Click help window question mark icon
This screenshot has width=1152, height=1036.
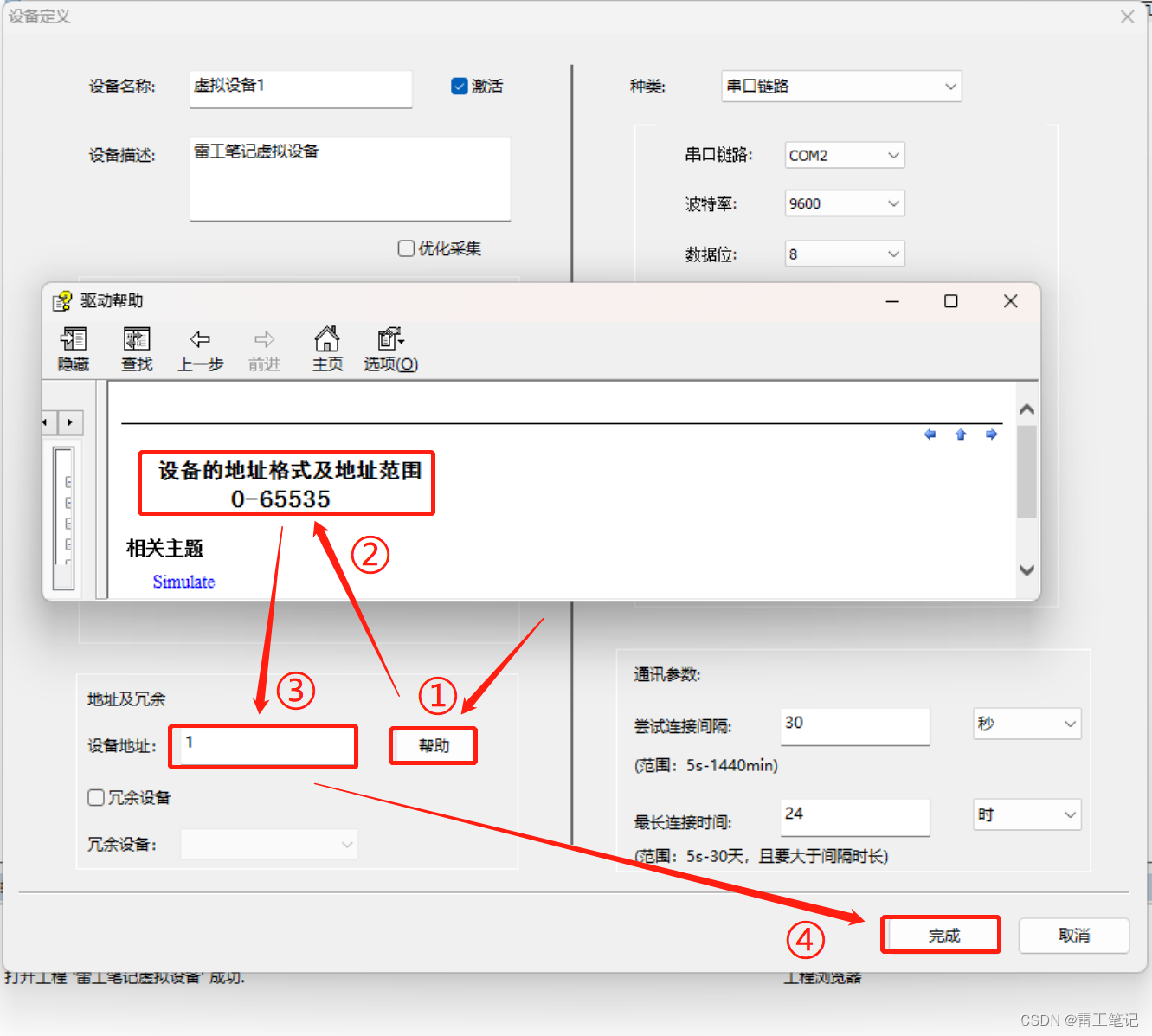pos(62,301)
